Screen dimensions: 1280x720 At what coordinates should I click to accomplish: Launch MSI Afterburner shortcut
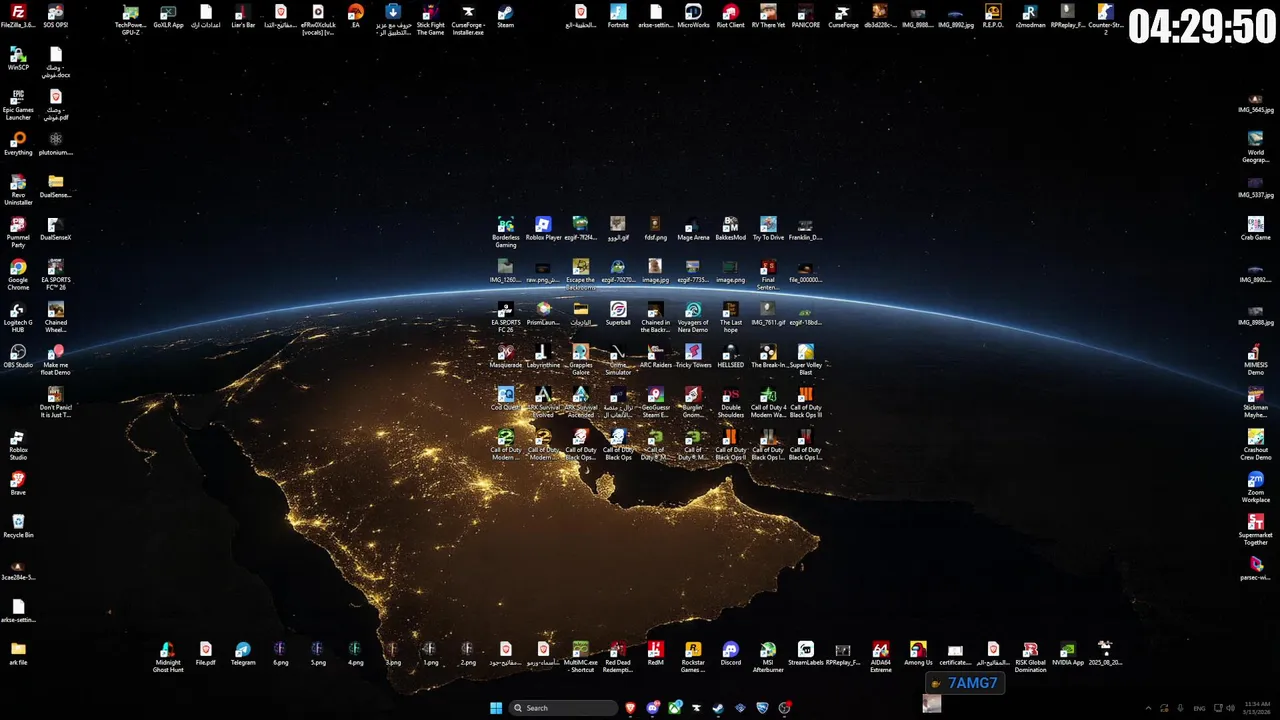768,657
